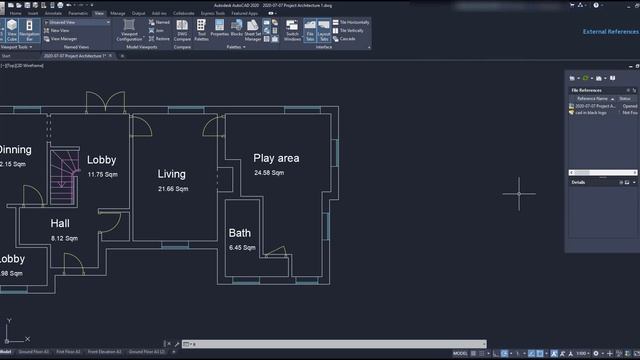Image resolution: width=640 pixels, height=360 pixels.
Task: Open the Blocks palette
Action: tap(236, 28)
